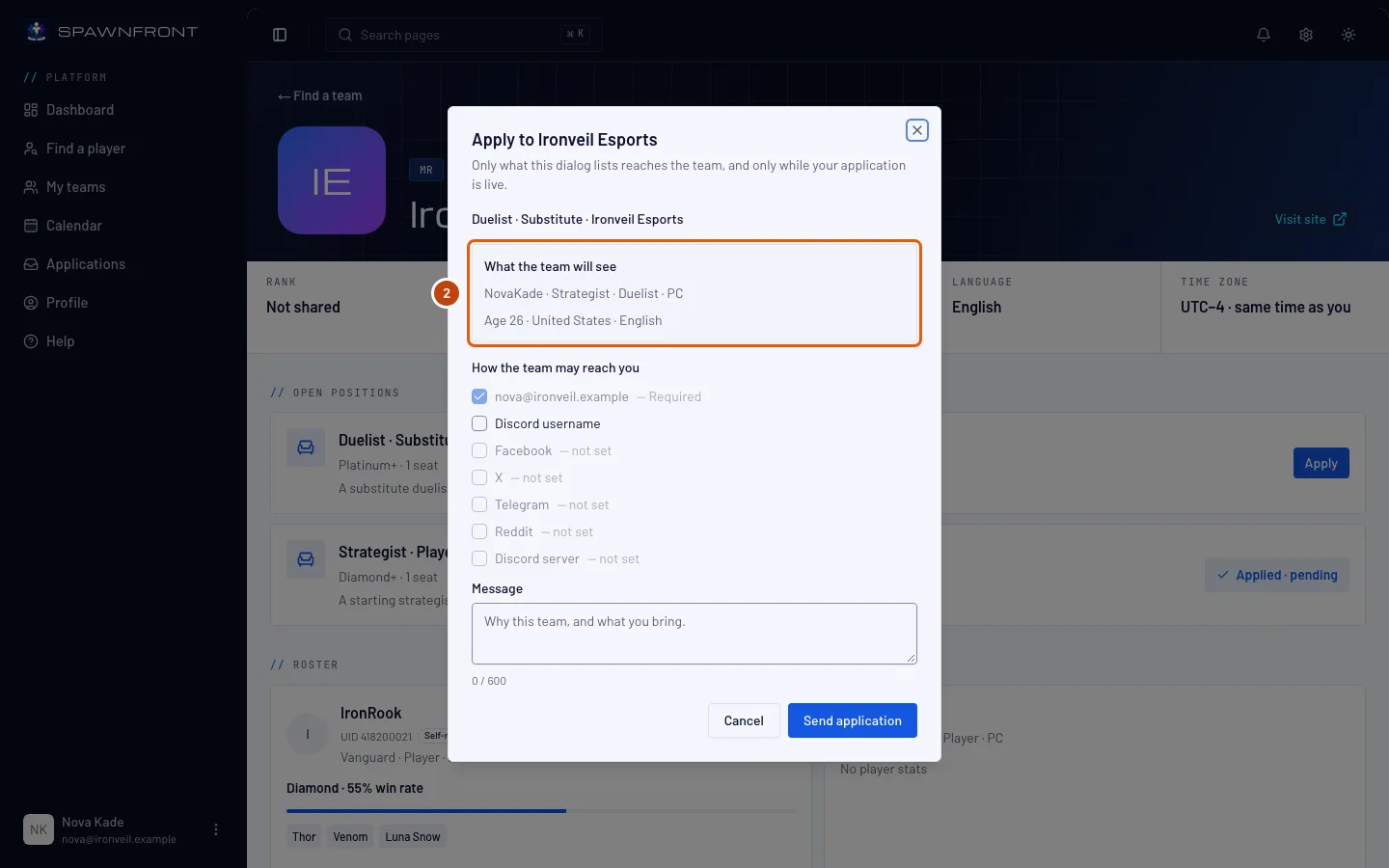Click the Message text area
The image size is (1389, 868).
(x=694, y=634)
